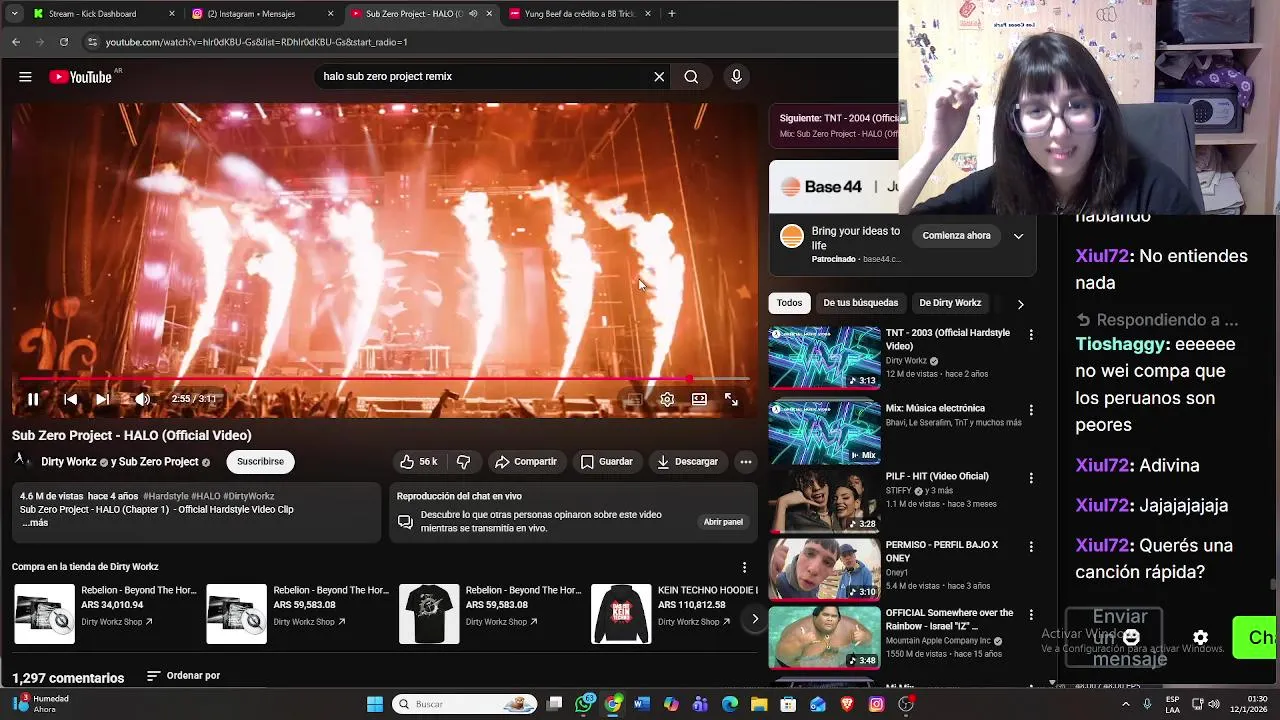Viewport: 1280px width, 720px height.
Task: Play the PILF - HIT (Video Oficial) thumbnail
Action: click(x=824, y=501)
